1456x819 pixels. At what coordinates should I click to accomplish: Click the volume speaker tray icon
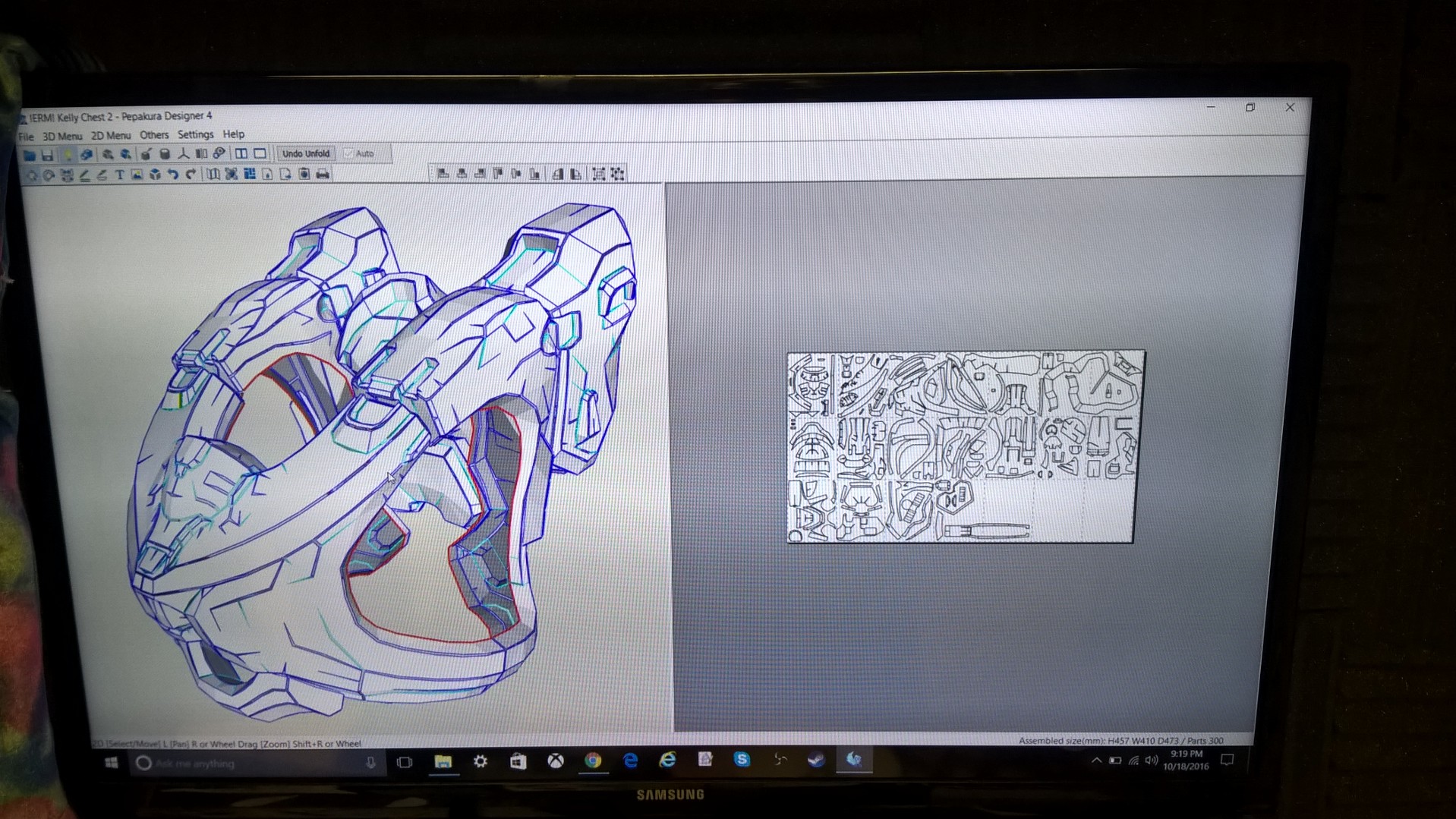[1152, 760]
